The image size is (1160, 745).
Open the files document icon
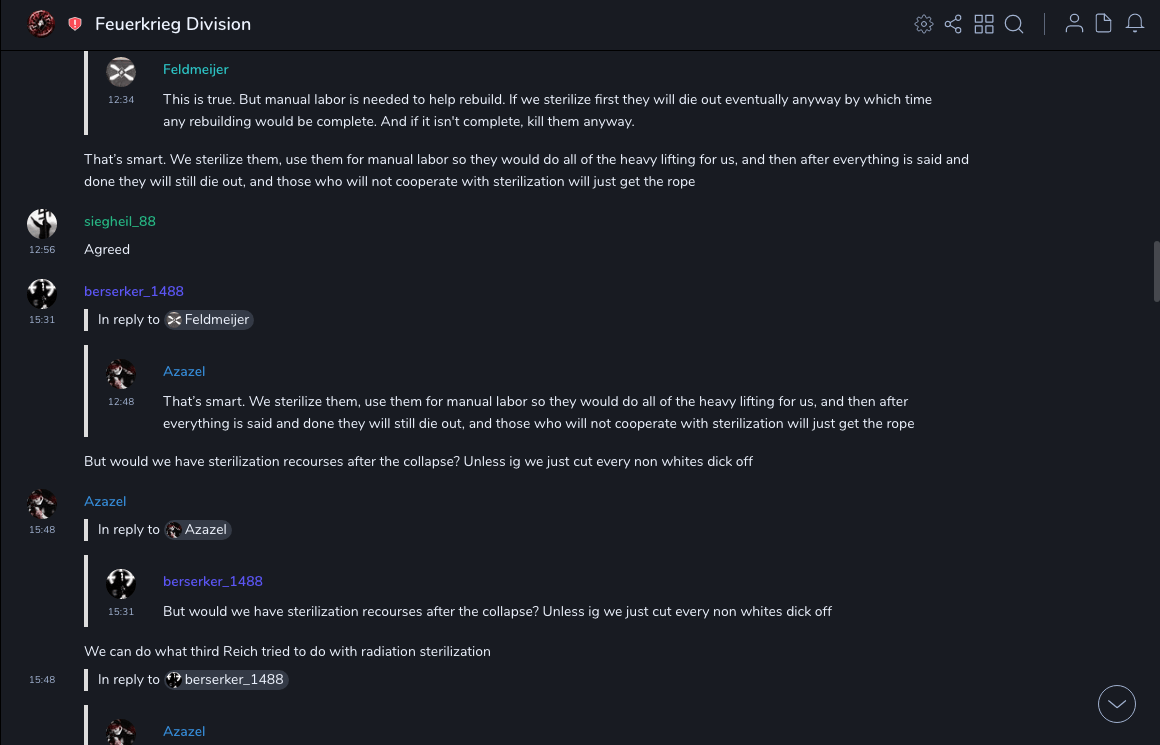(1104, 24)
